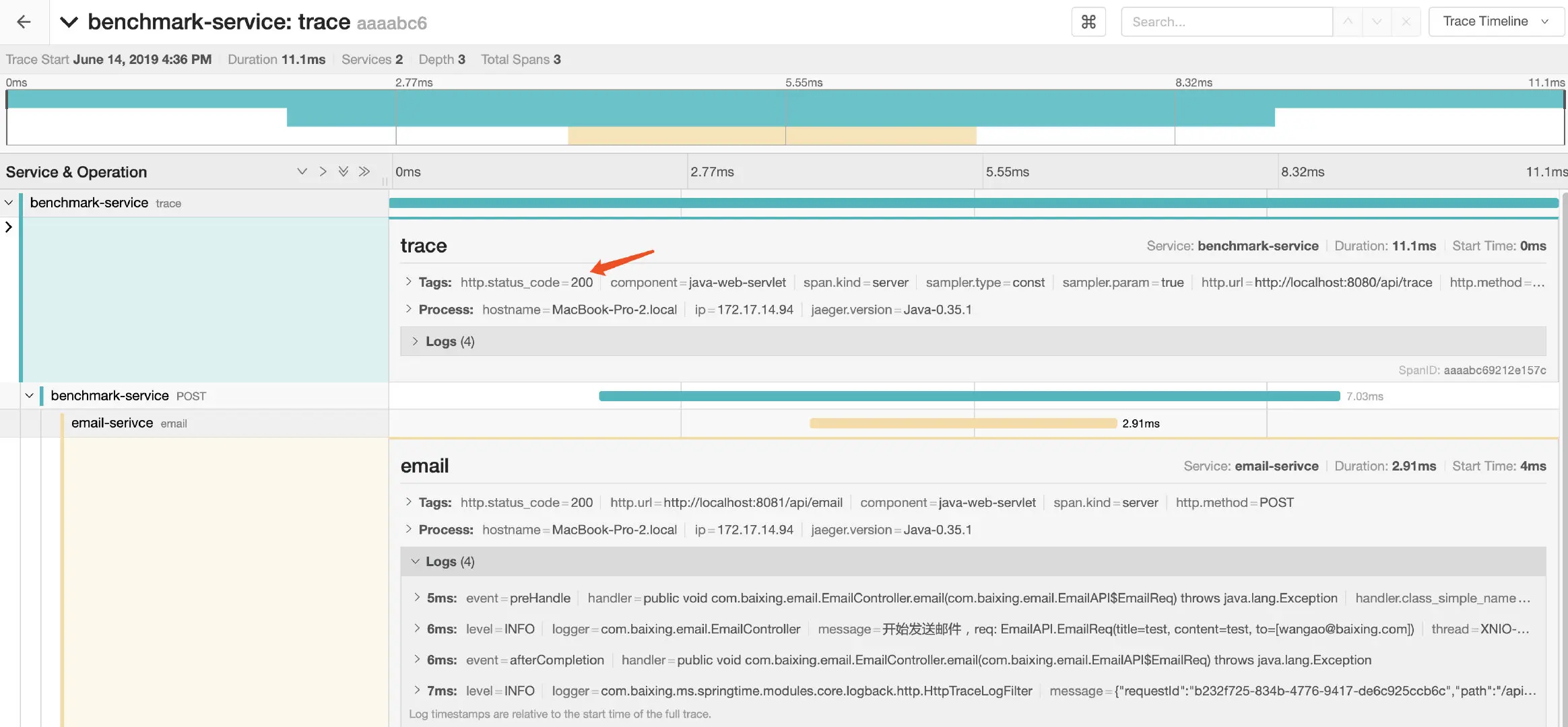Open the Trace Timeline view dropdown
This screenshot has width=1568, height=727.
(x=1496, y=22)
